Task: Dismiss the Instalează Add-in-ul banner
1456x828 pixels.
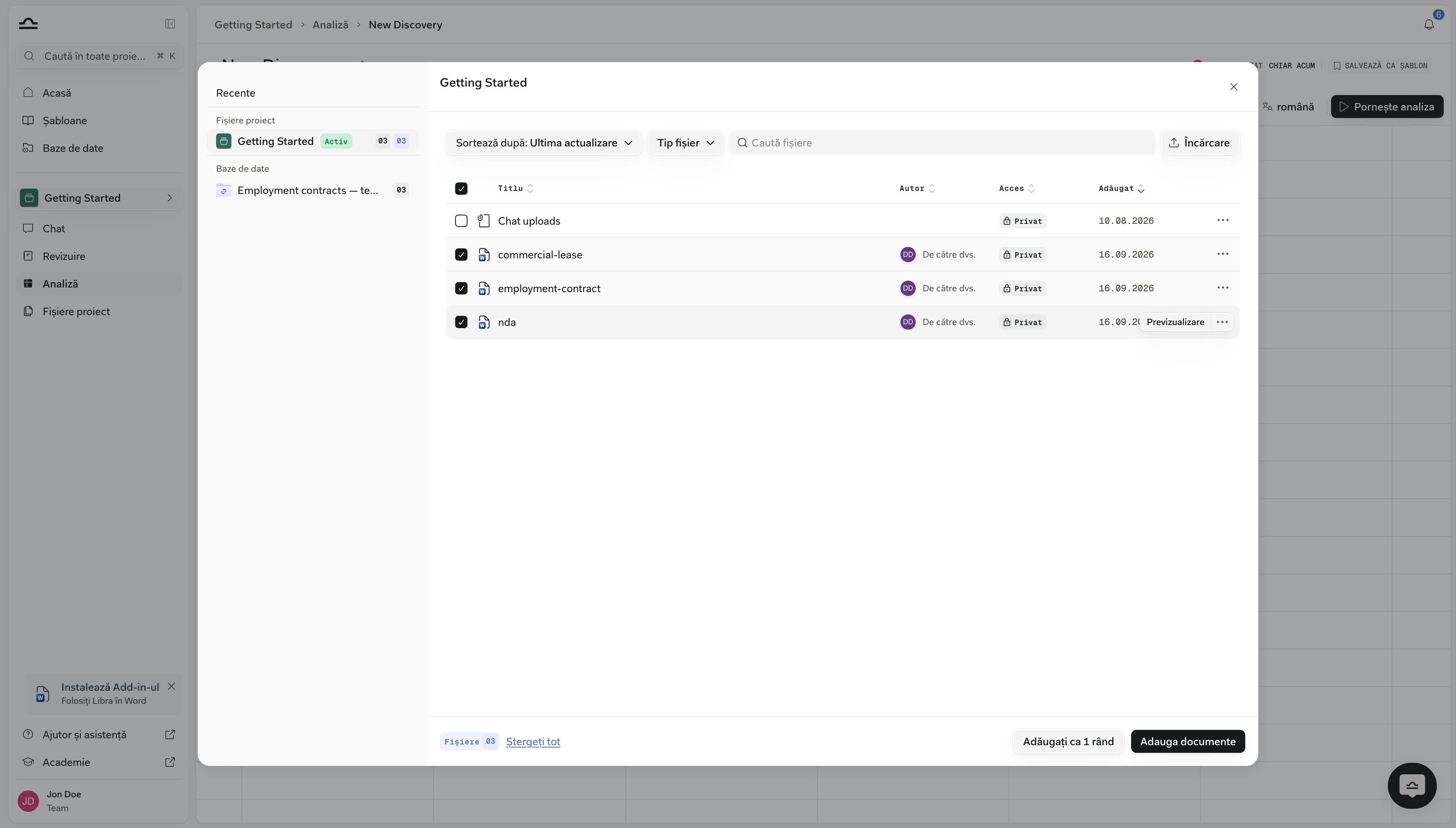Action: click(x=171, y=687)
